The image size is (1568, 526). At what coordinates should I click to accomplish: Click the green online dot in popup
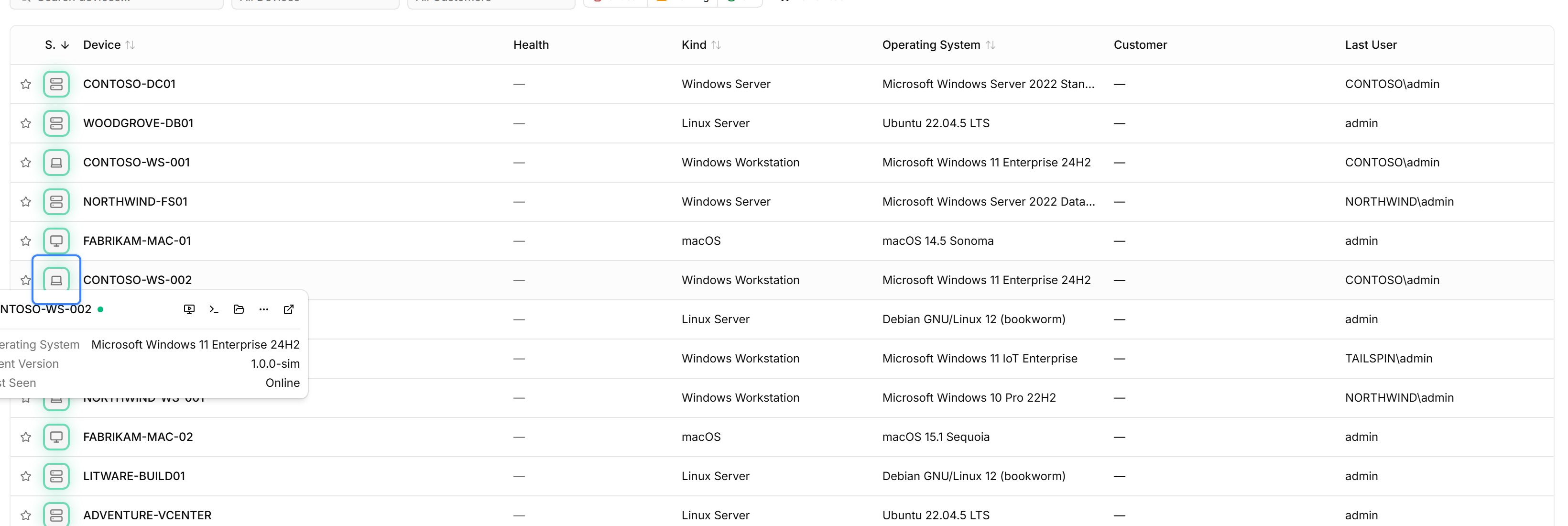100,309
